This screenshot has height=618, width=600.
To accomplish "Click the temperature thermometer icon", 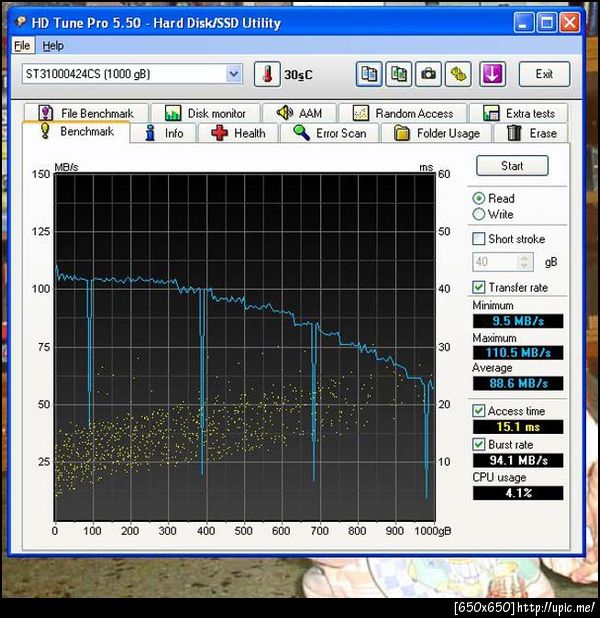I will pyautogui.click(x=267, y=74).
